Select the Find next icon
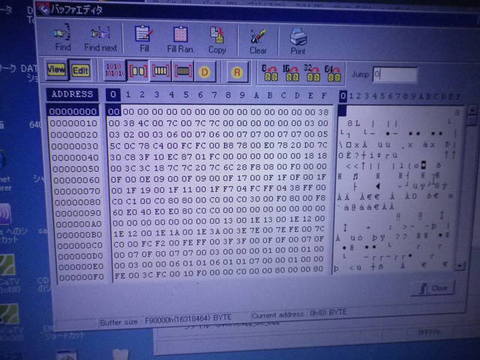 [x=100, y=39]
